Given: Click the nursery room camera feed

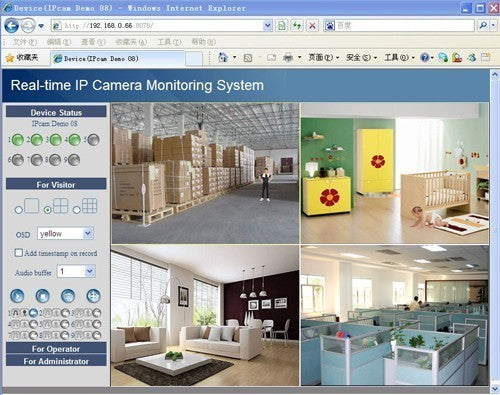Looking at the screenshot, I should (395, 173).
